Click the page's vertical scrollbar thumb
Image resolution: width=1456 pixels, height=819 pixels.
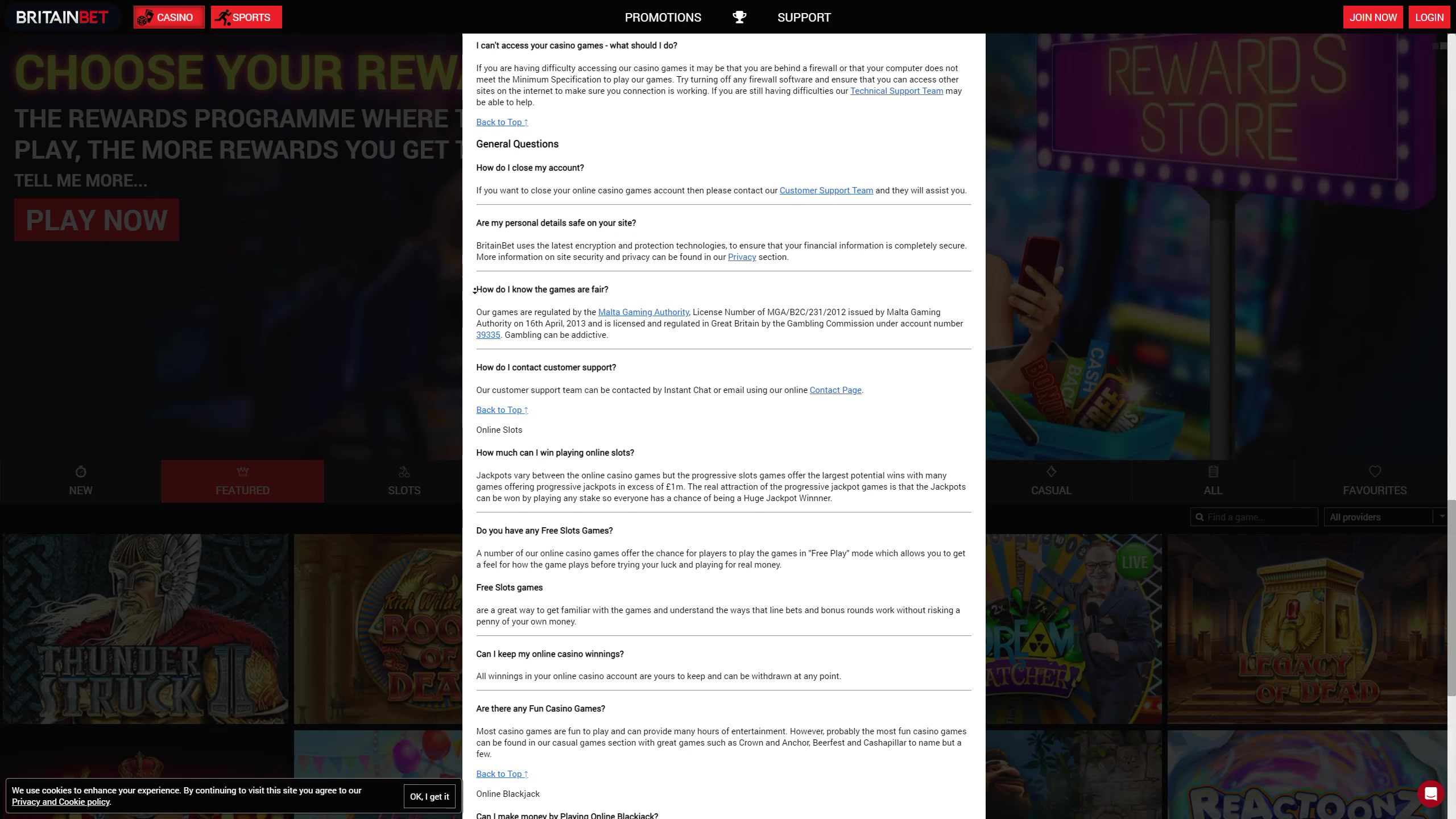tap(1451, 597)
